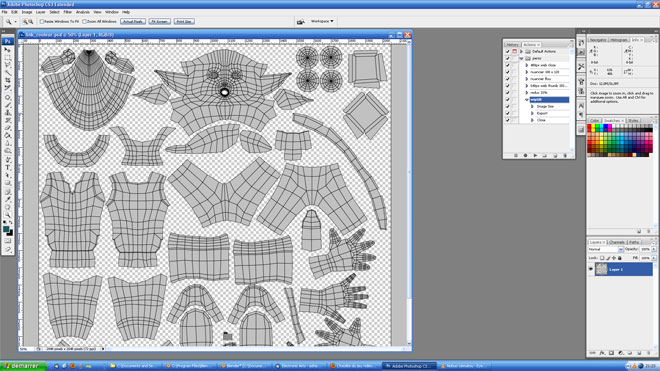Enable the Zoom All Windows checkbox
This screenshot has width=660, height=371.
click(84, 21)
